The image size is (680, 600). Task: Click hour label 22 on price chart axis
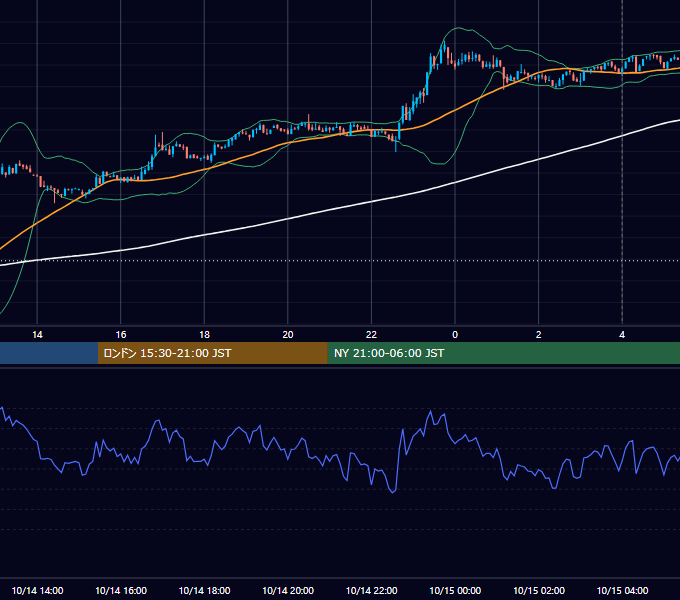coord(371,335)
